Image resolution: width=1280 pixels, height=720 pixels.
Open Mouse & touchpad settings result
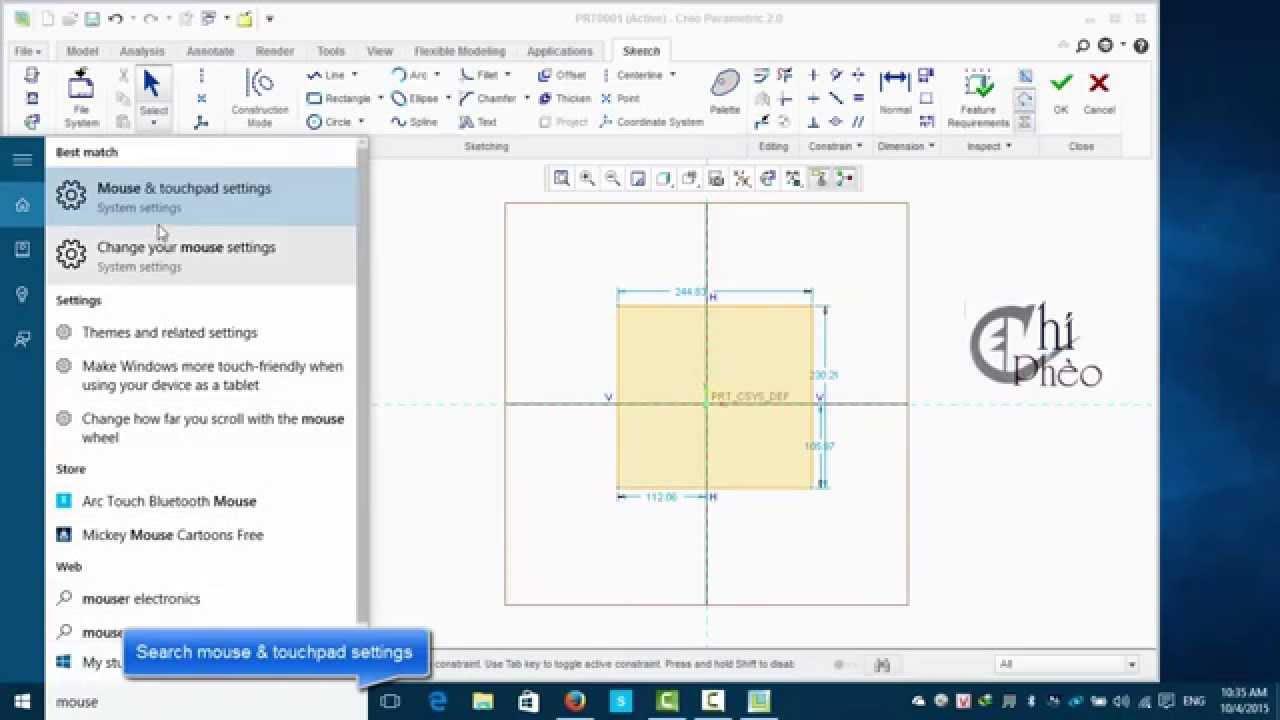pyautogui.click(x=201, y=196)
